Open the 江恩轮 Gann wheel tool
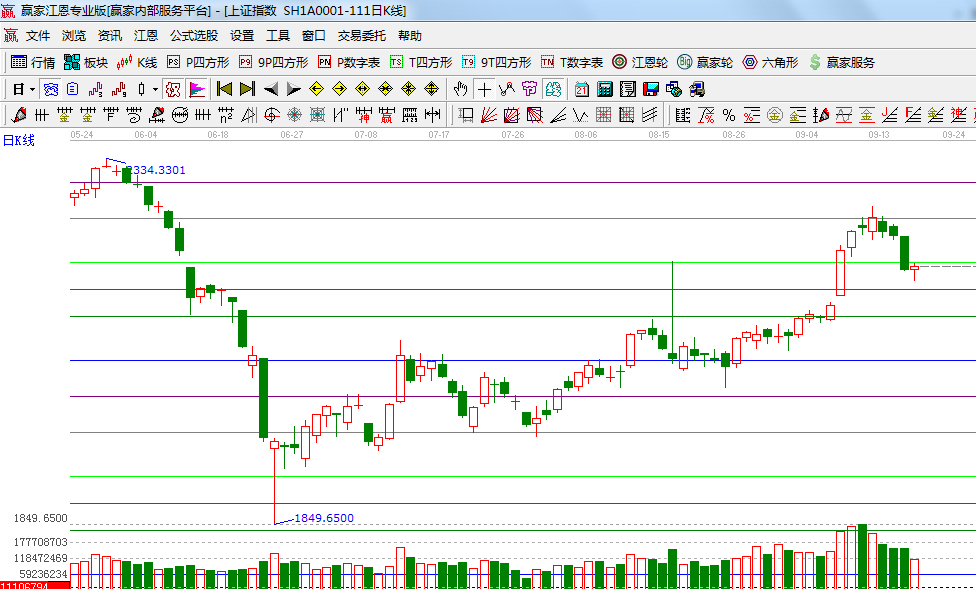 (639, 62)
